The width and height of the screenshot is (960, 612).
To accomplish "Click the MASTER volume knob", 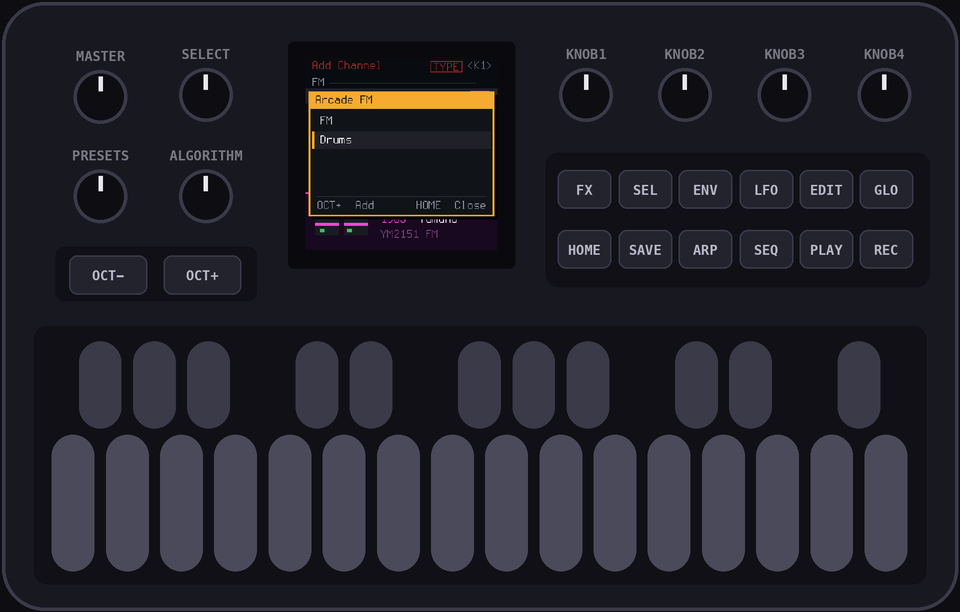I will point(100,97).
